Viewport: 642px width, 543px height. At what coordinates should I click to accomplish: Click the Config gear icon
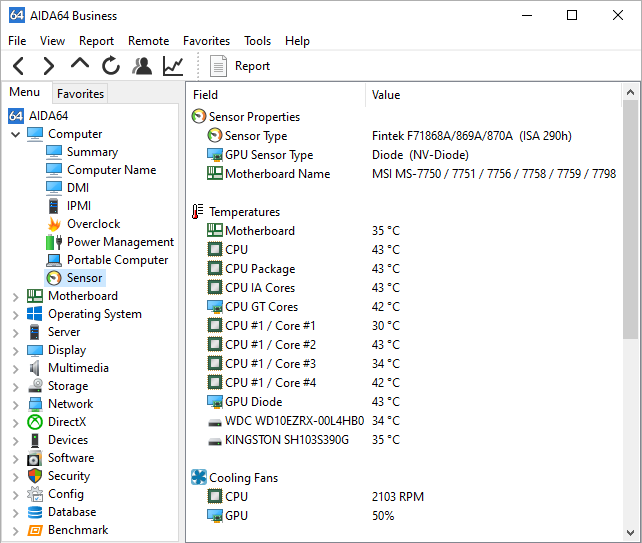(35, 494)
